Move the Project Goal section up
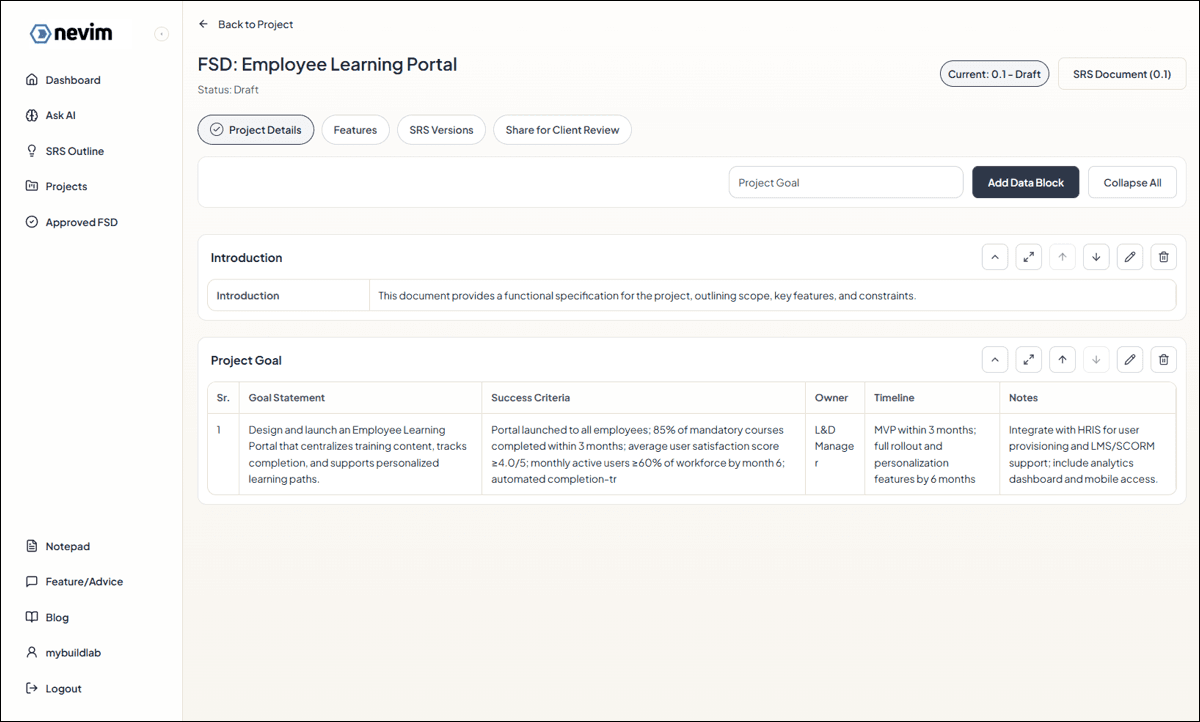The width and height of the screenshot is (1200, 722). pyautogui.click(x=1062, y=359)
